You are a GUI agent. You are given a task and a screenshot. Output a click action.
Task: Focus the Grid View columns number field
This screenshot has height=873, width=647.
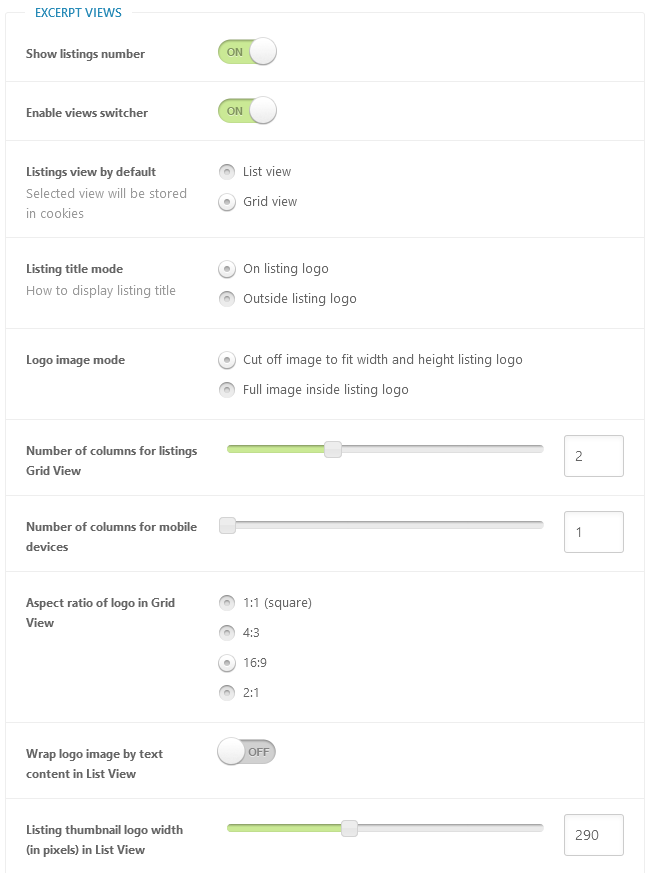[594, 456]
